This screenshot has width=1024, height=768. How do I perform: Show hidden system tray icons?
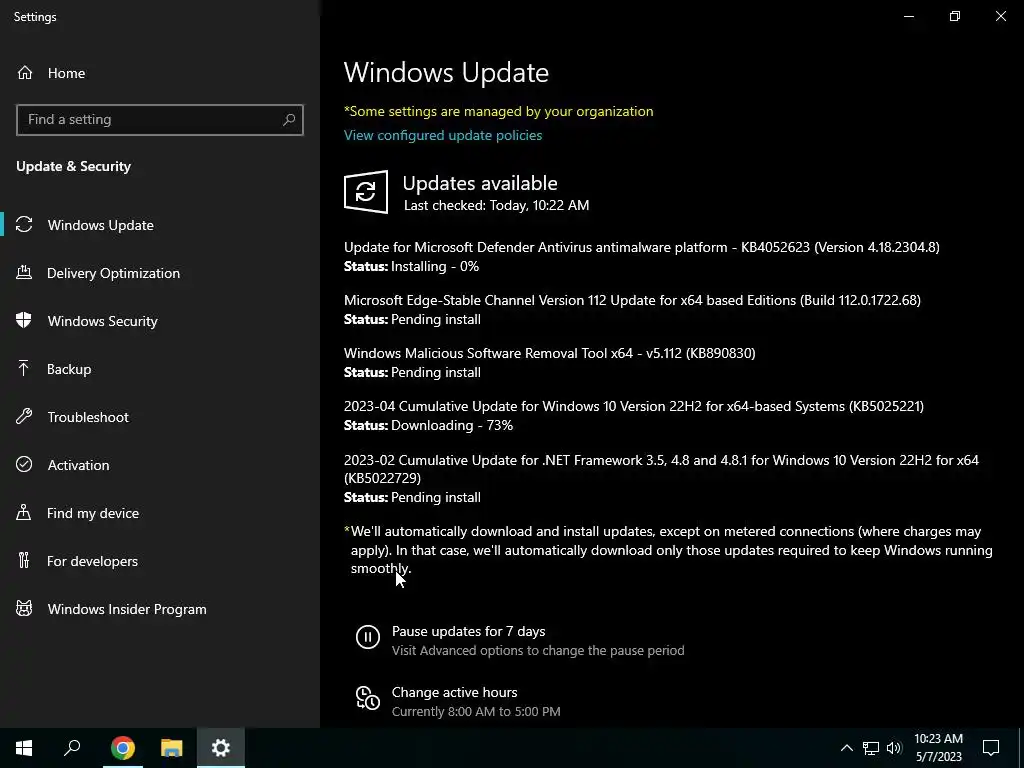846,748
